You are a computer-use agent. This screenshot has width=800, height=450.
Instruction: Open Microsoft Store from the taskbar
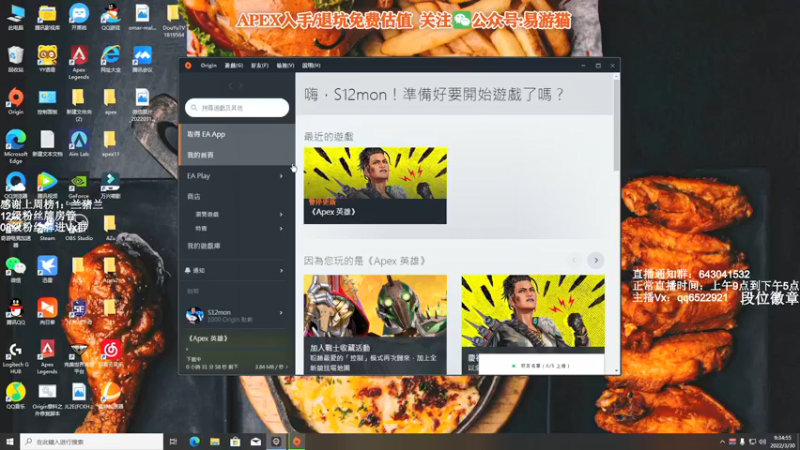(235, 441)
